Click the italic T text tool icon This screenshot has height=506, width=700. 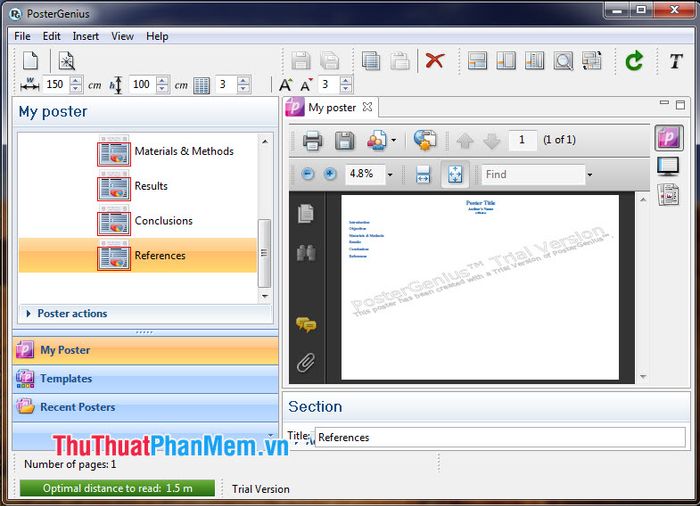[675, 61]
